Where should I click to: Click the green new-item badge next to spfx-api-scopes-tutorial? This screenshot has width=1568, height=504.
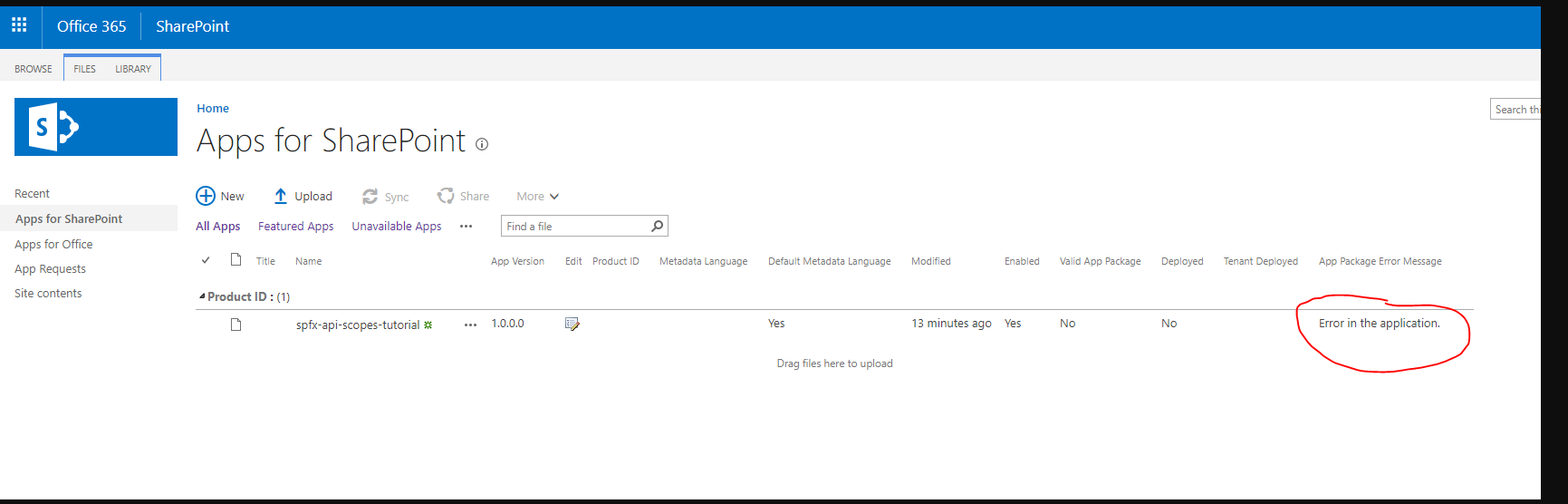pos(428,325)
